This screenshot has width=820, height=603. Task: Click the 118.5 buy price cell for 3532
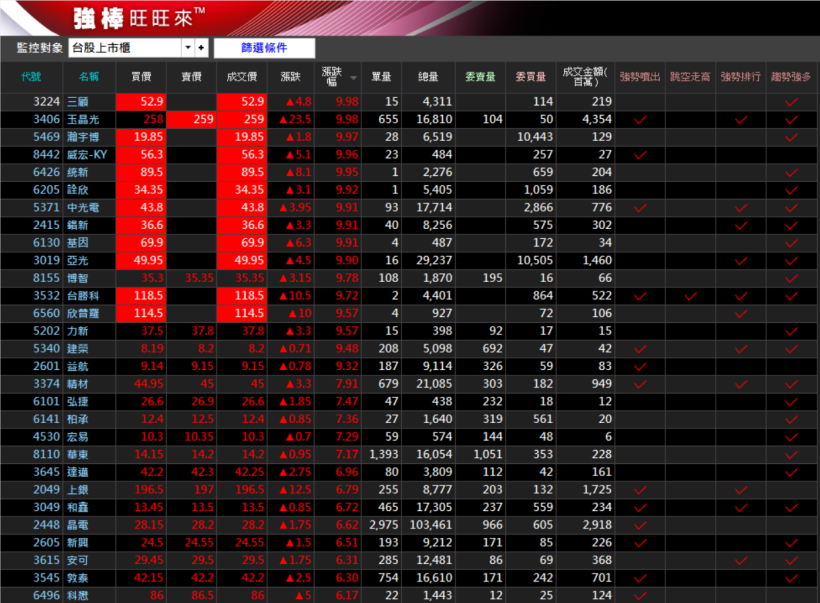click(x=141, y=295)
